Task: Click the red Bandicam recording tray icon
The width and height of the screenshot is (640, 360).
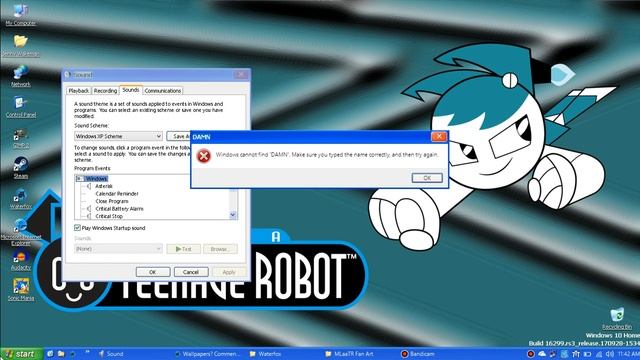Action: pos(531,354)
